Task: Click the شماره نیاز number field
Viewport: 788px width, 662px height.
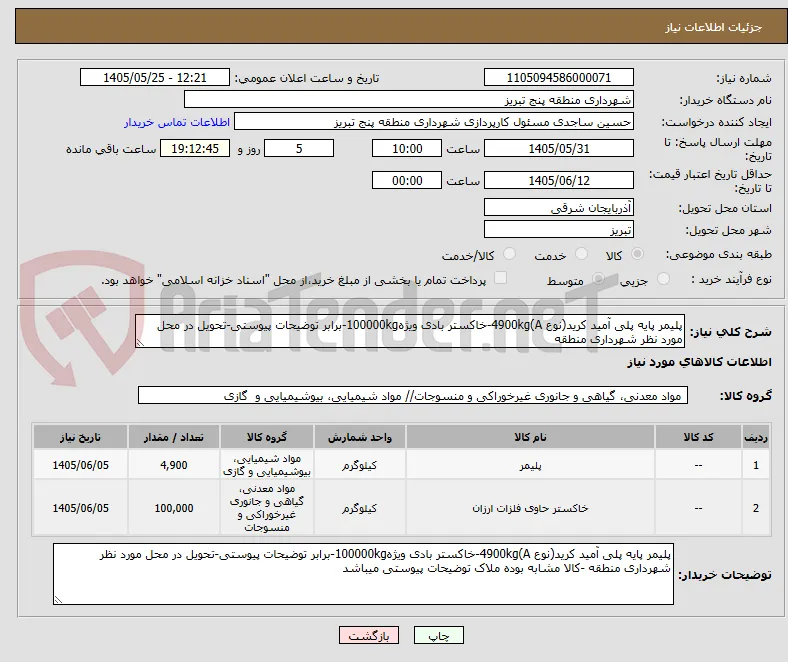Action: 559,77
